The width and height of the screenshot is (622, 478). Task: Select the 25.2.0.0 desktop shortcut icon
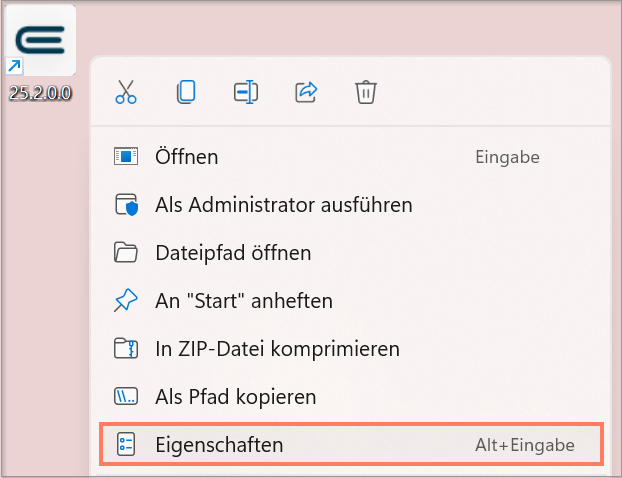(40, 40)
